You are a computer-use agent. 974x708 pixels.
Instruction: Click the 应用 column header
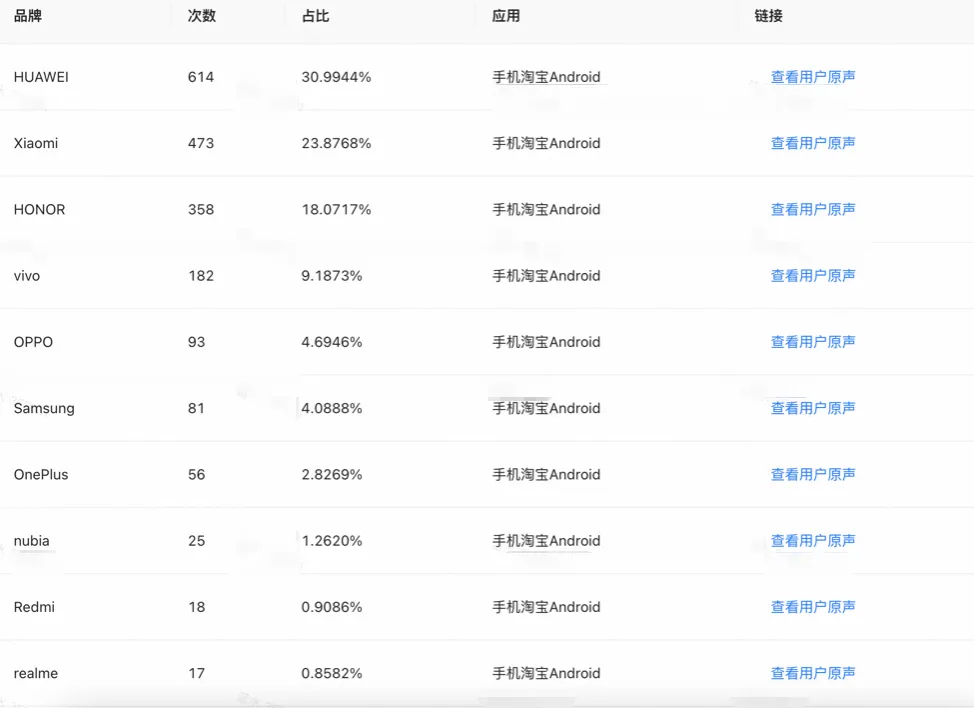pos(506,16)
